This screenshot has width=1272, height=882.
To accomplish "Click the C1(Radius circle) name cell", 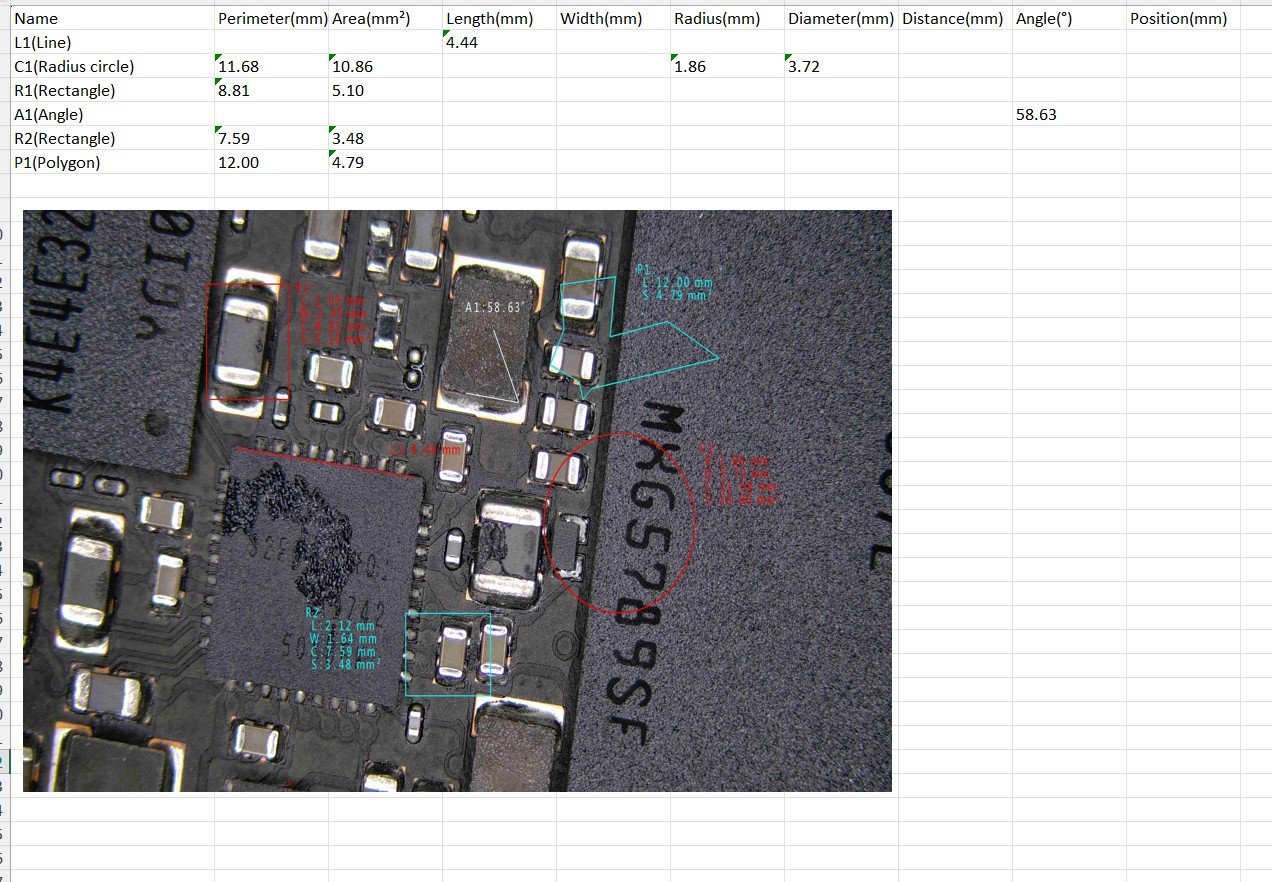I will 110,66.
